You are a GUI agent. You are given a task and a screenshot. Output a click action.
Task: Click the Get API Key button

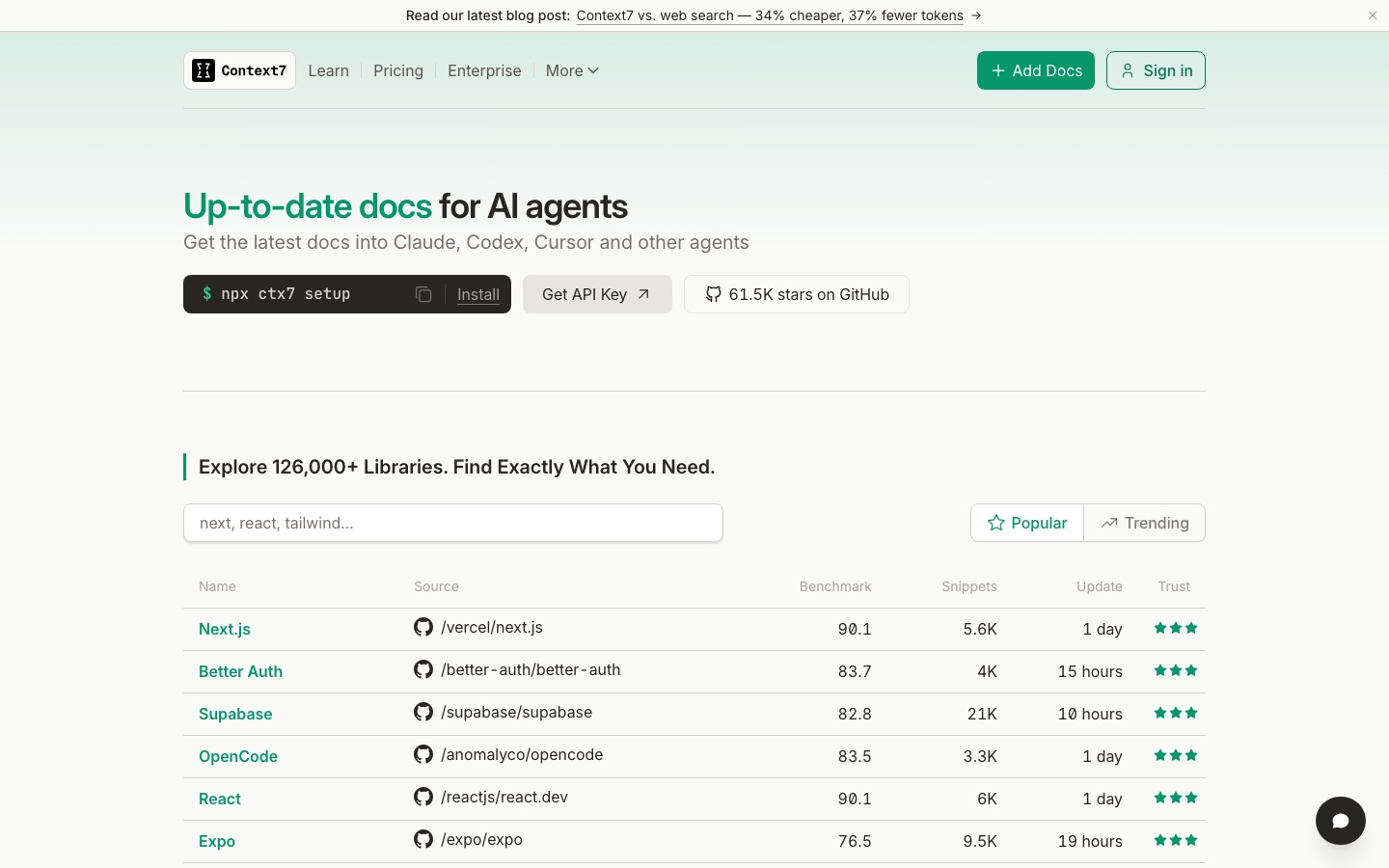tap(597, 294)
